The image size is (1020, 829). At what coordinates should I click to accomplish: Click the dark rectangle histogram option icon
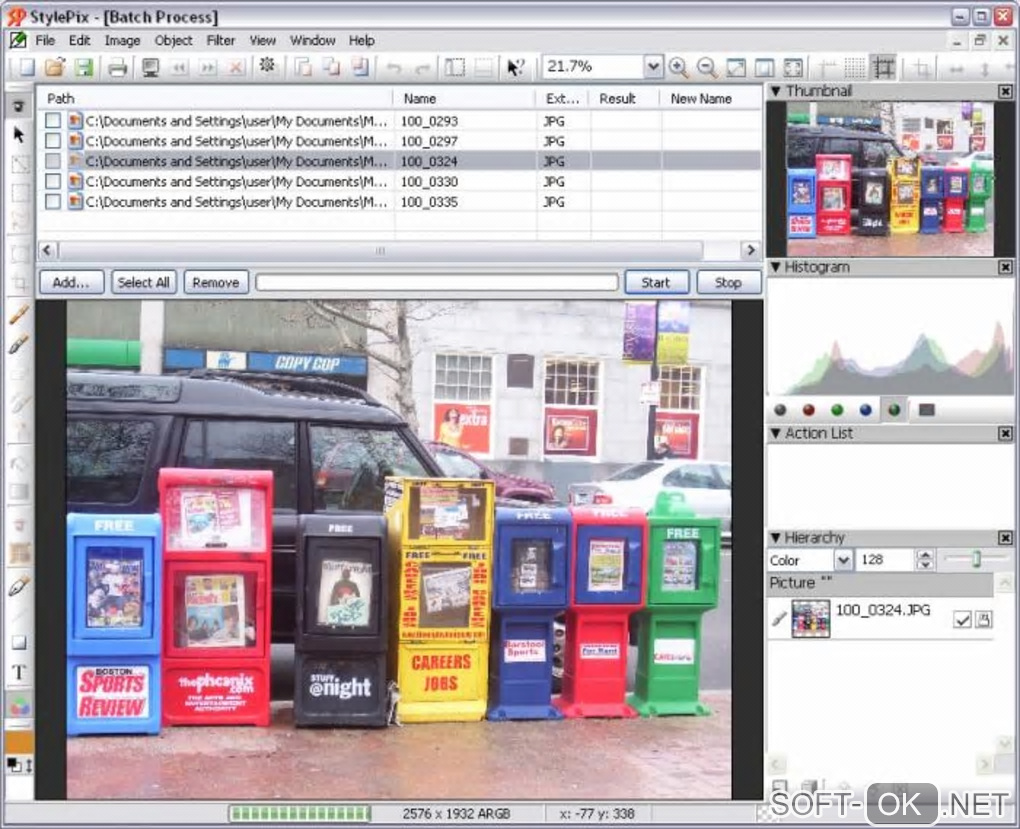[x=926, y=410]
